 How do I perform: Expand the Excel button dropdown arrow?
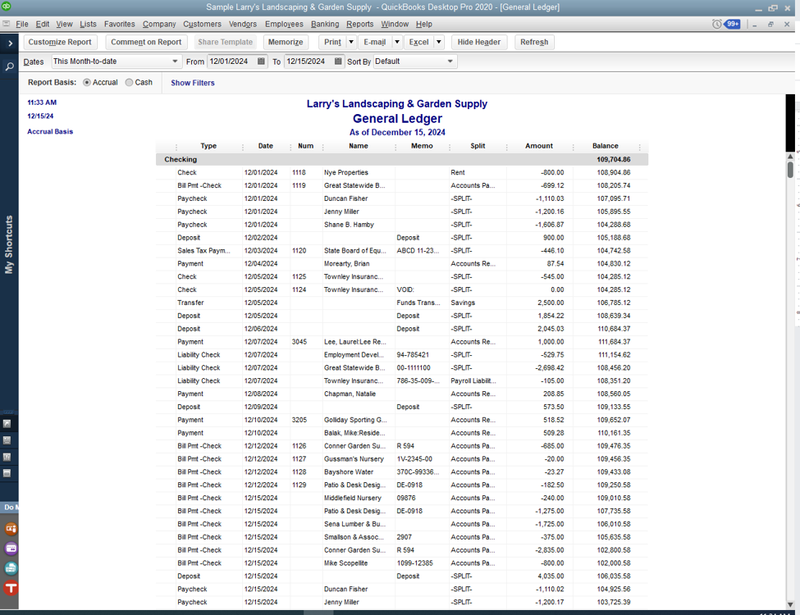tap(439, 42)
